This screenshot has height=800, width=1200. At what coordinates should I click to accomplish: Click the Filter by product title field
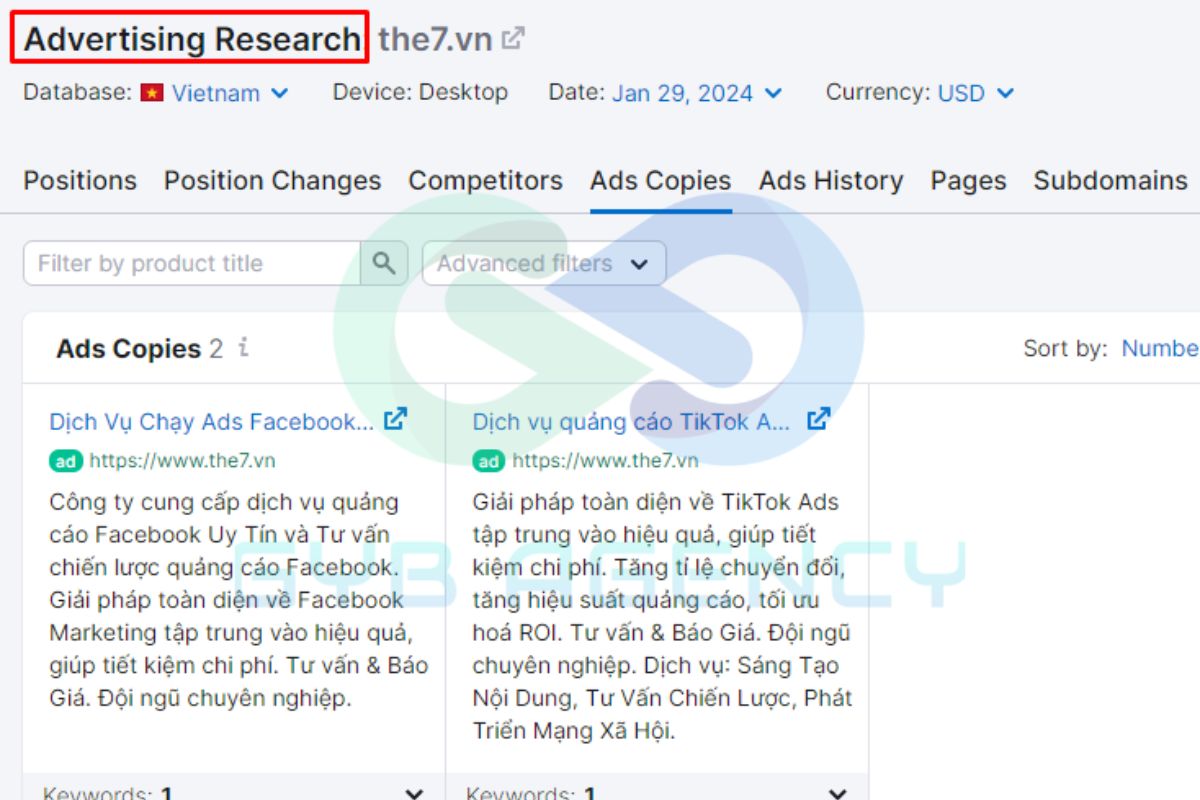(x=192, y=263)
